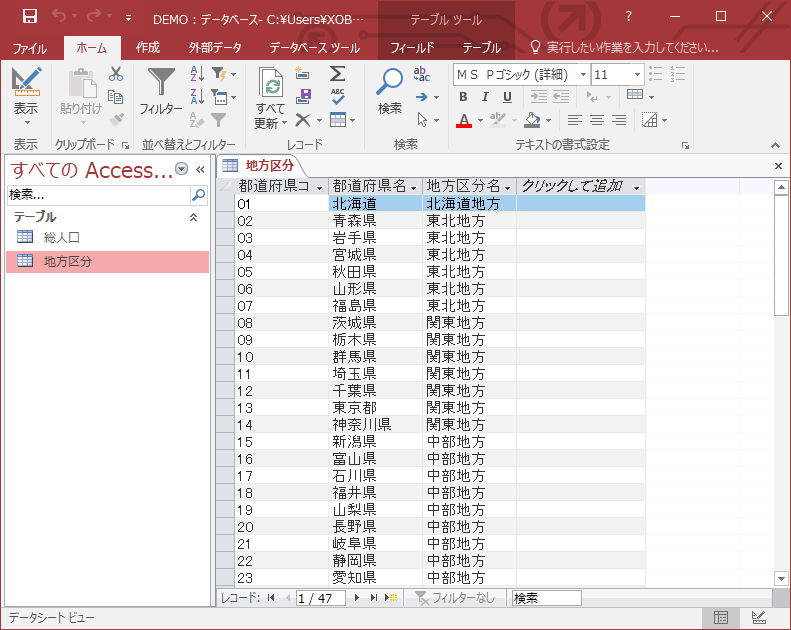
Task: Save the current record icon
Action: [303, 96]
